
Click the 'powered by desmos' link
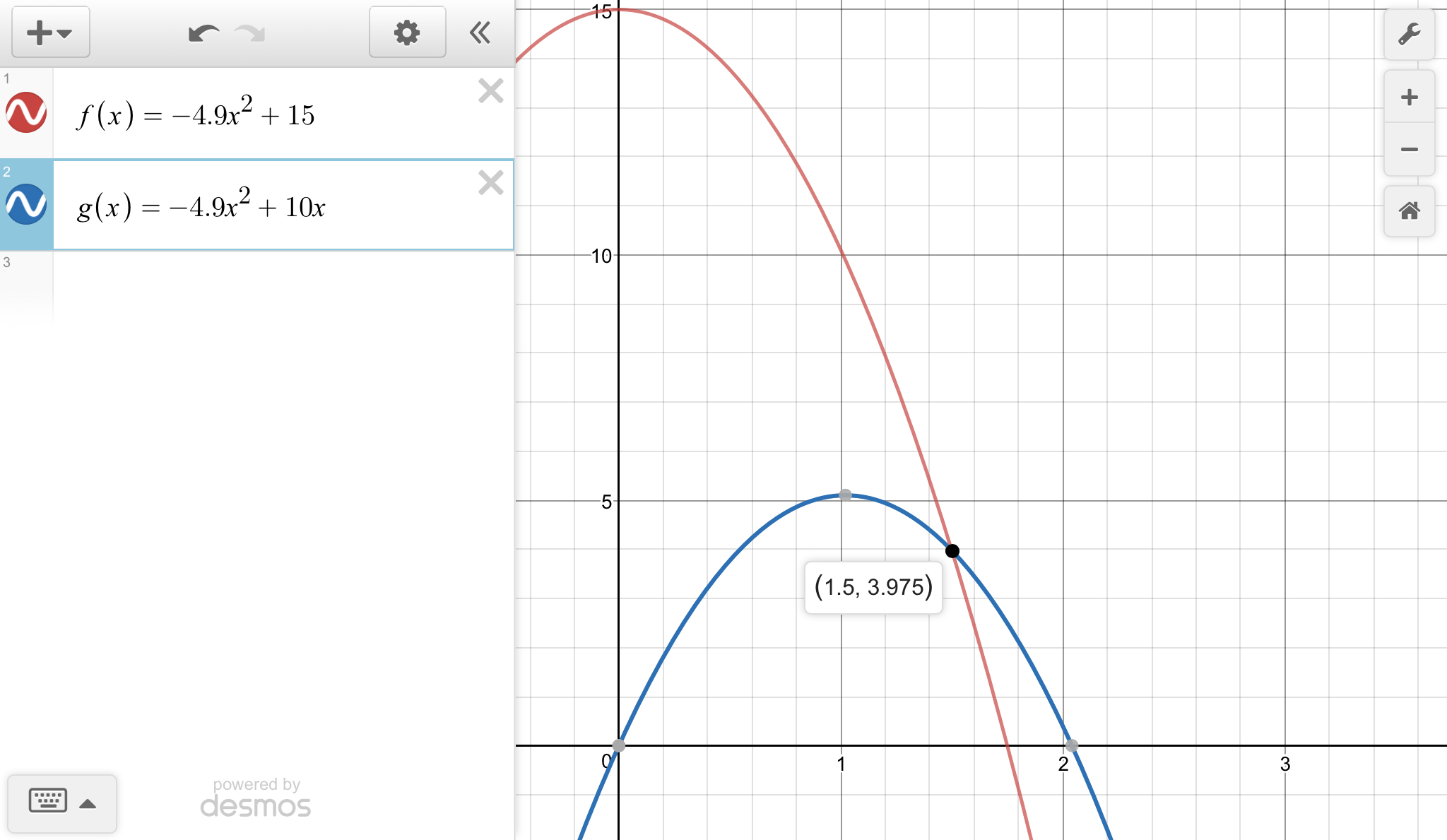[x=256, y=798]
